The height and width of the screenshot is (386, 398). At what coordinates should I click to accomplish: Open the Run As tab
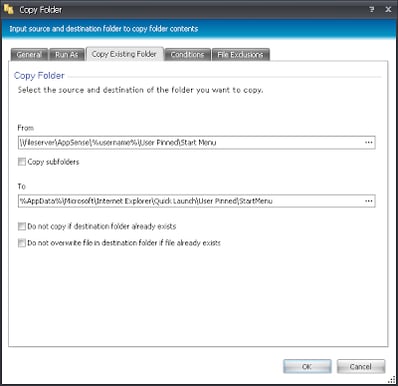pos(67,55)
